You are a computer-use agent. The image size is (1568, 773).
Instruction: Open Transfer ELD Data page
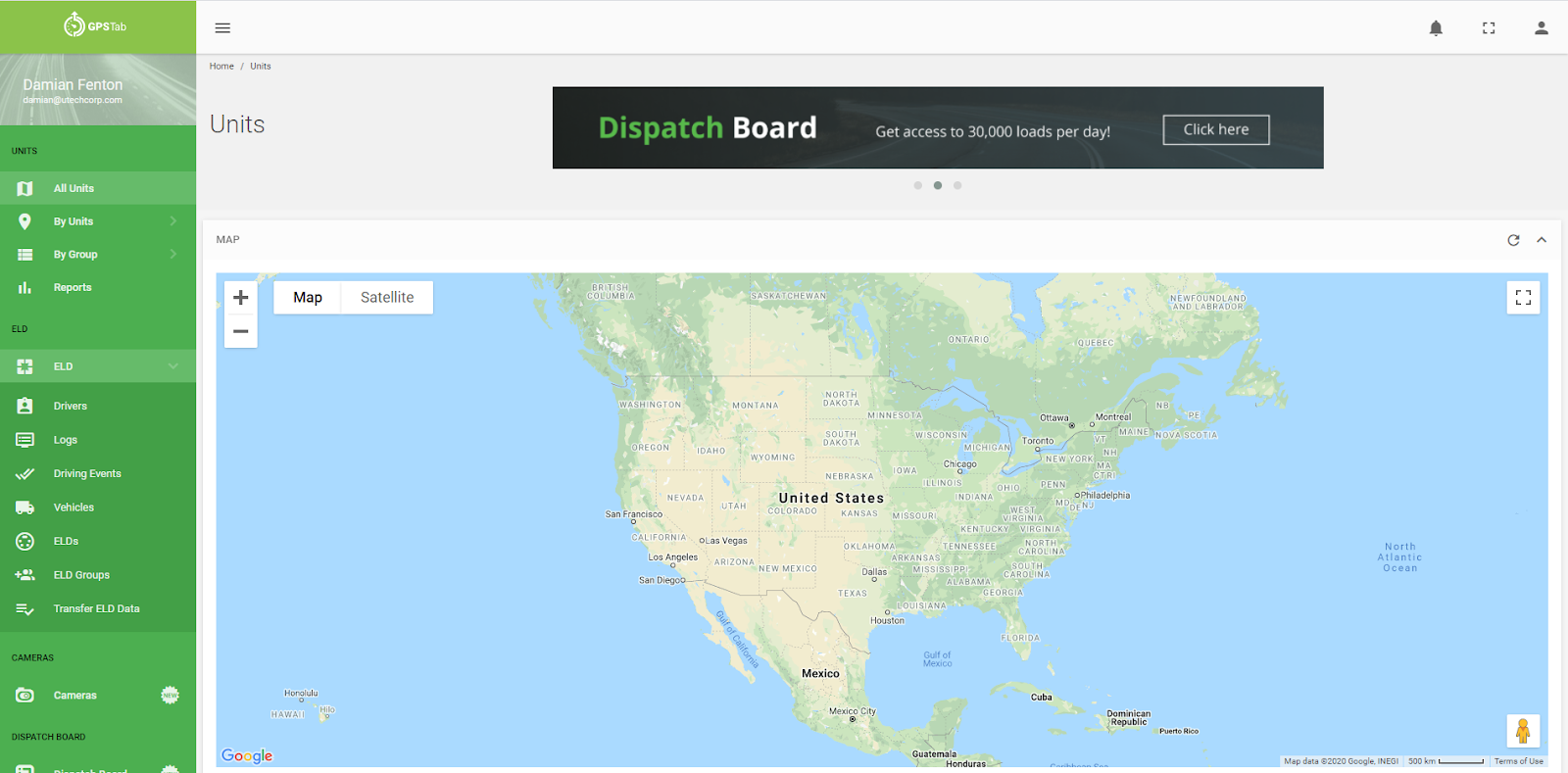(x=98, y=609)
